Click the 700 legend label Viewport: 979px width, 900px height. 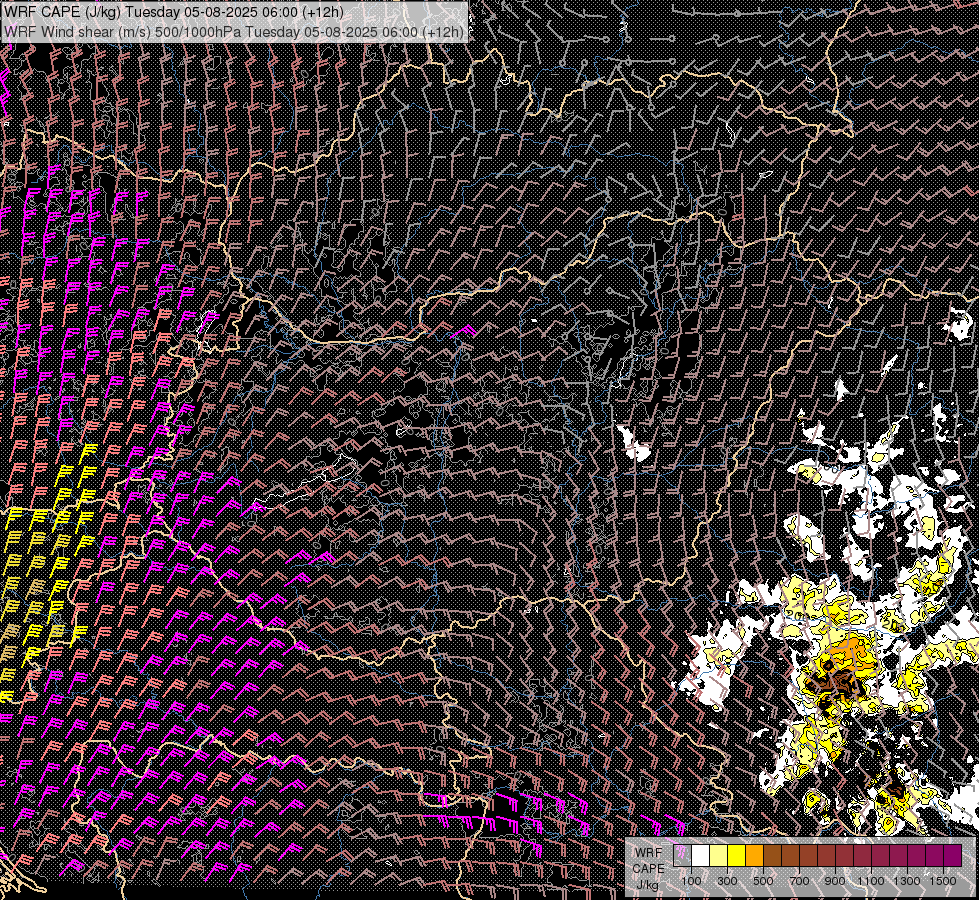click(x=799, y=881)
